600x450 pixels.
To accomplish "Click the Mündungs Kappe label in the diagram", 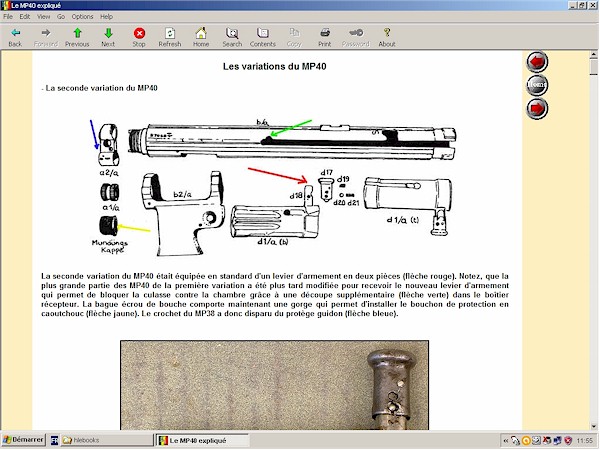I will [x=110, y=246].
